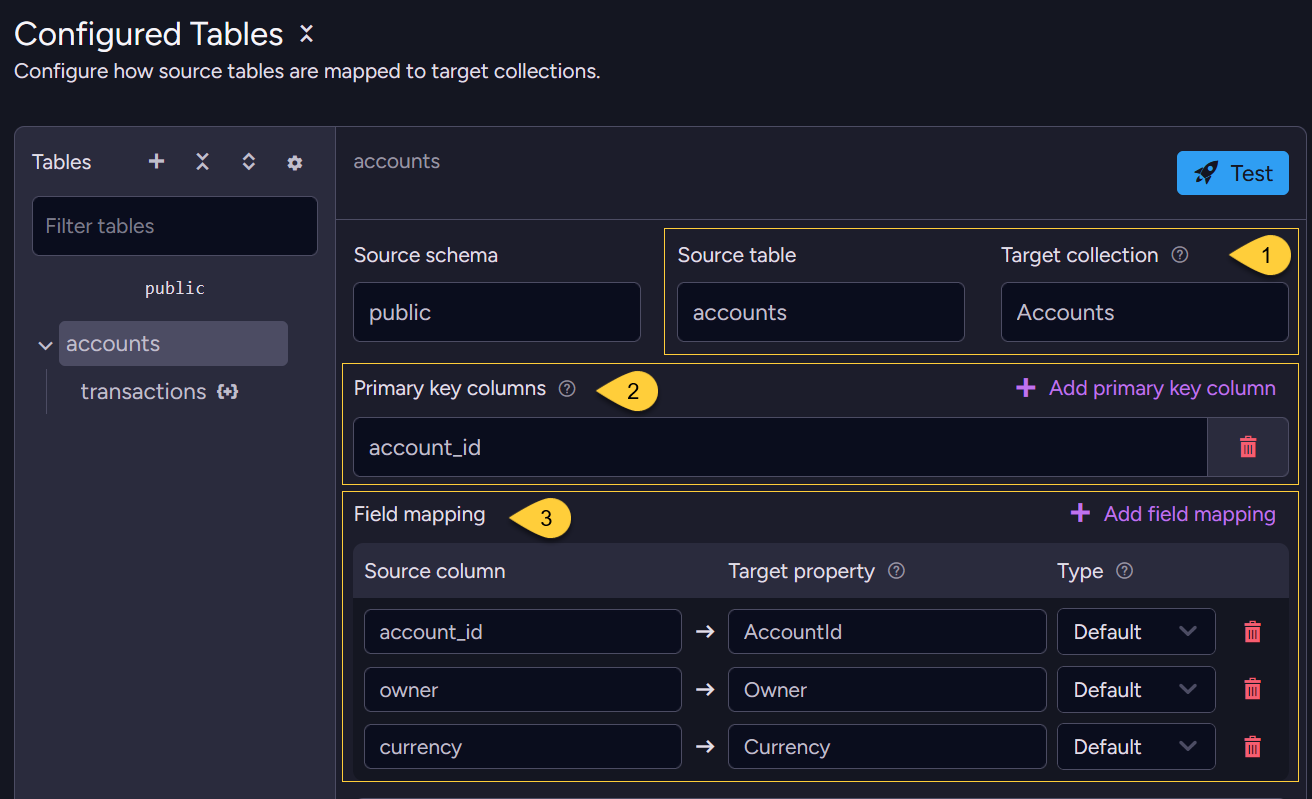Open Type dropdown for currency mapping

pos(1136,747)
